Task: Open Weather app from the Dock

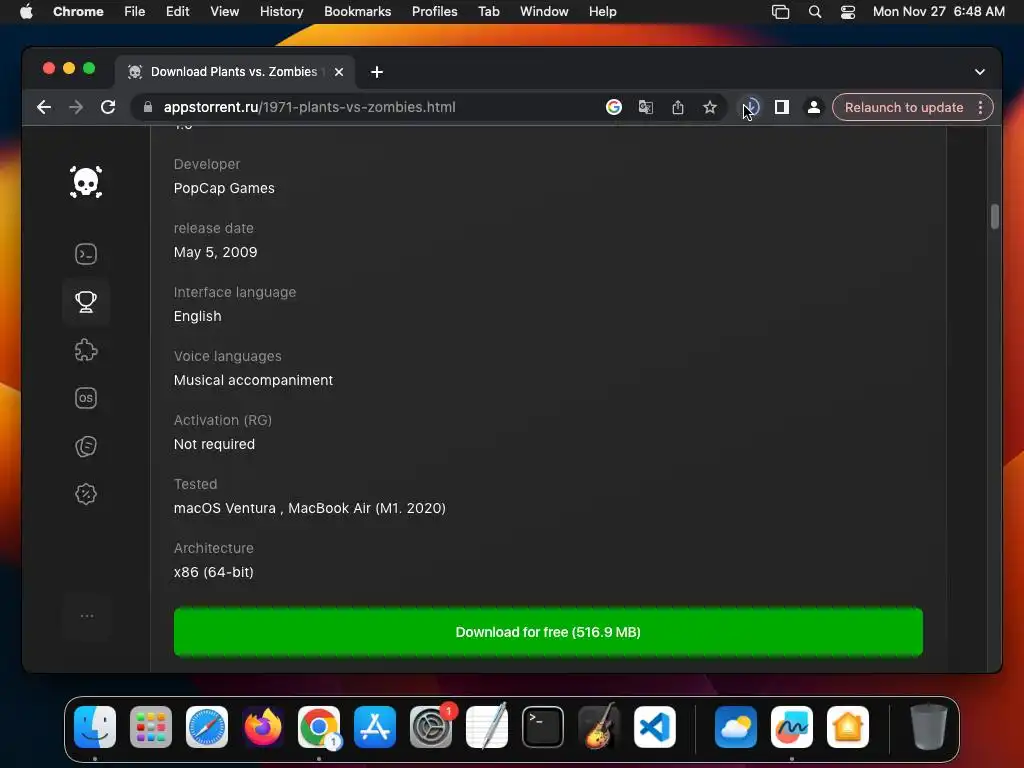Action: point(735,727)
